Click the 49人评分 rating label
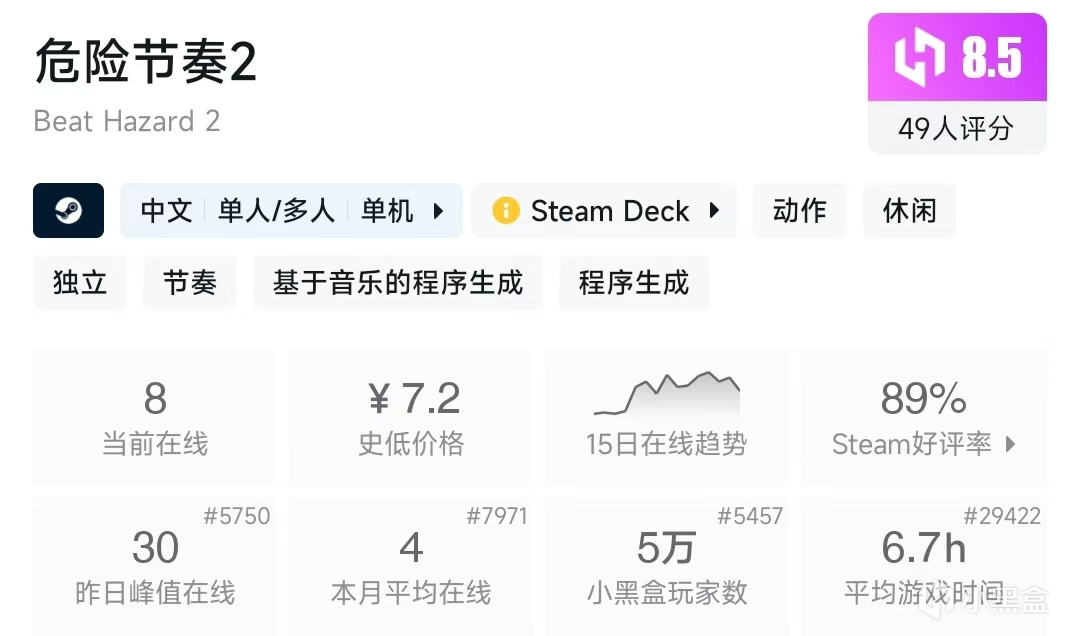 point(956,129)
